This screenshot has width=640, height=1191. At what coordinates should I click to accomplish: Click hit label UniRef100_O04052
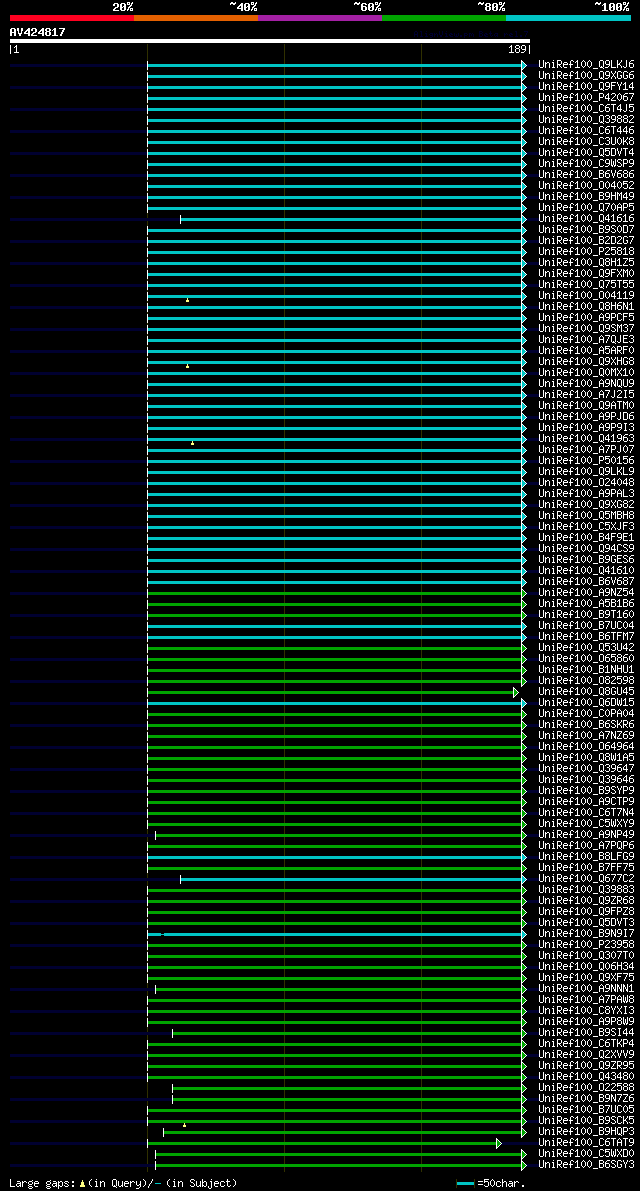point(586,185)
